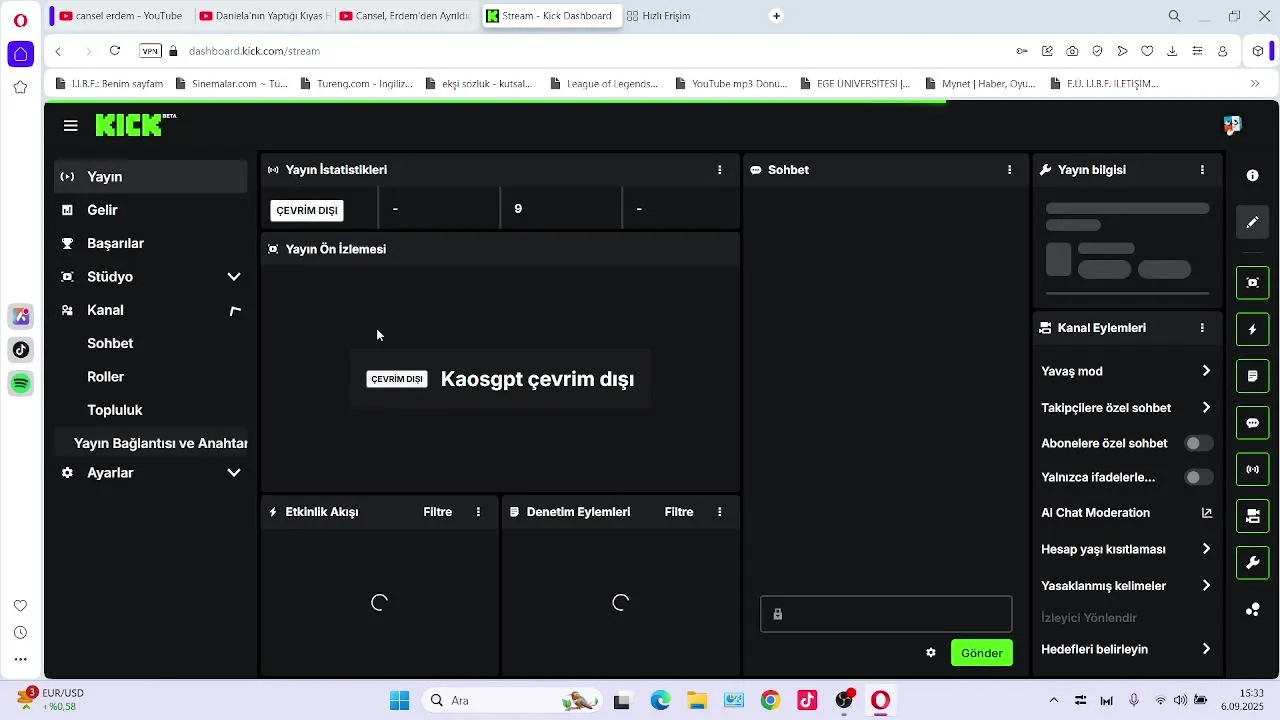This screenshot has width=1280, height=720.
Task: Open Yayın bilgisi three-dot menu
Action: coord(1202,170)
